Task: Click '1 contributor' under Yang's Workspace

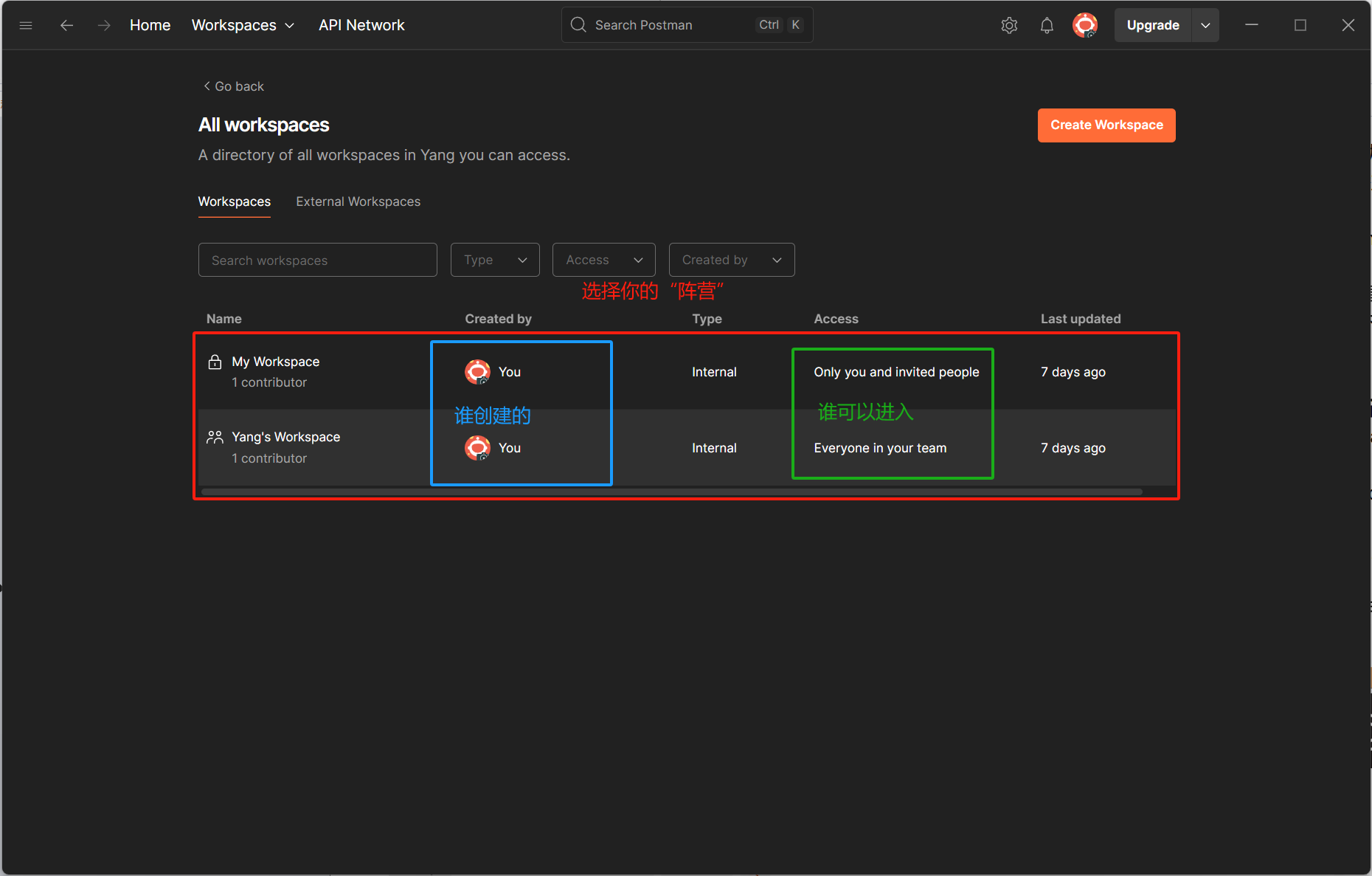Action: coord(269,458)
